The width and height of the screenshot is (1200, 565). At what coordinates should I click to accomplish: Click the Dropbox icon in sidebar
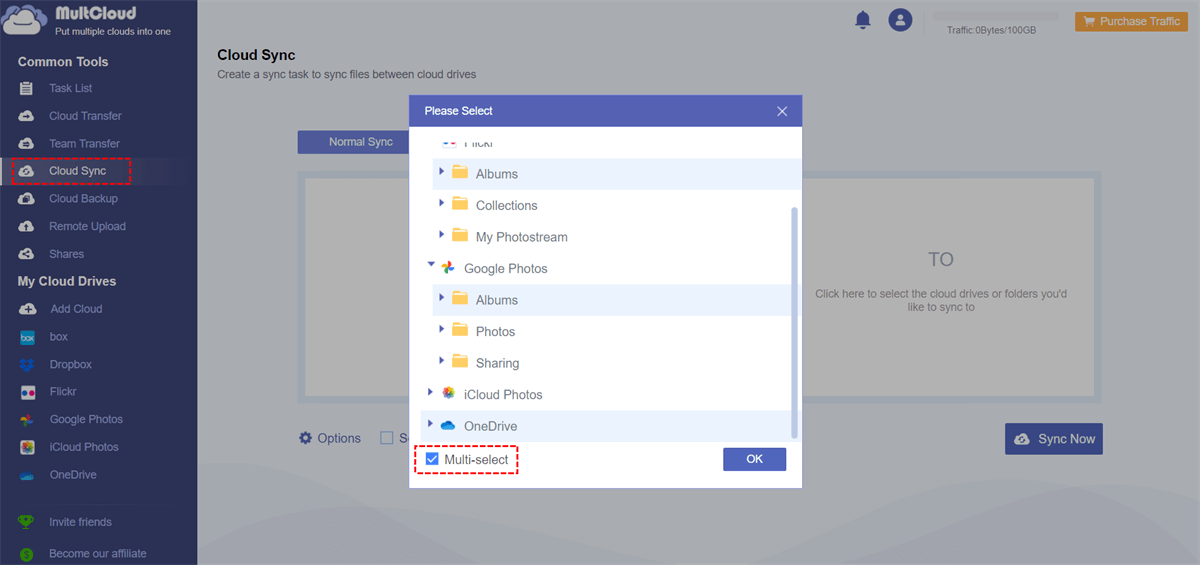28,365
